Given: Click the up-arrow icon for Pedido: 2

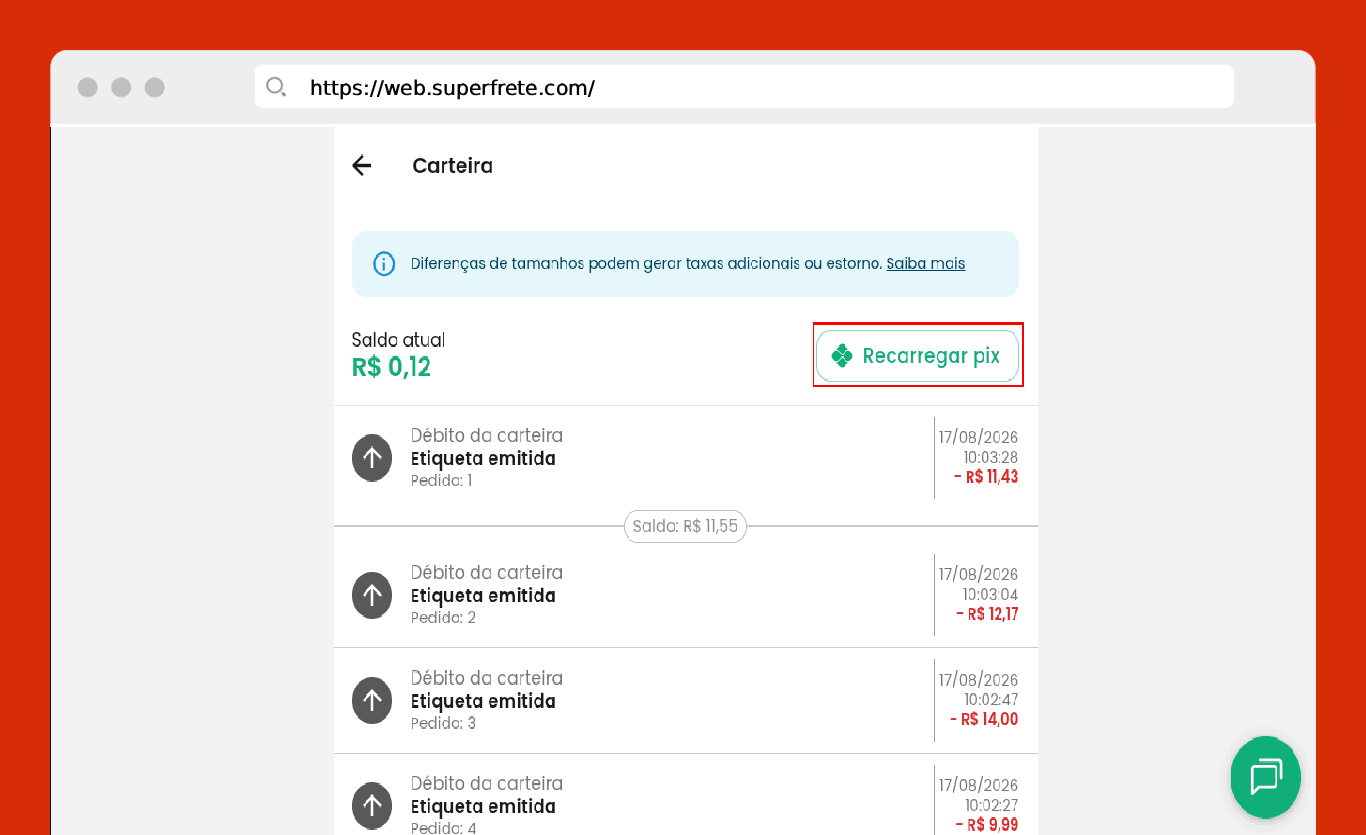Looking at the screenshot, I should tap(372, 595).
